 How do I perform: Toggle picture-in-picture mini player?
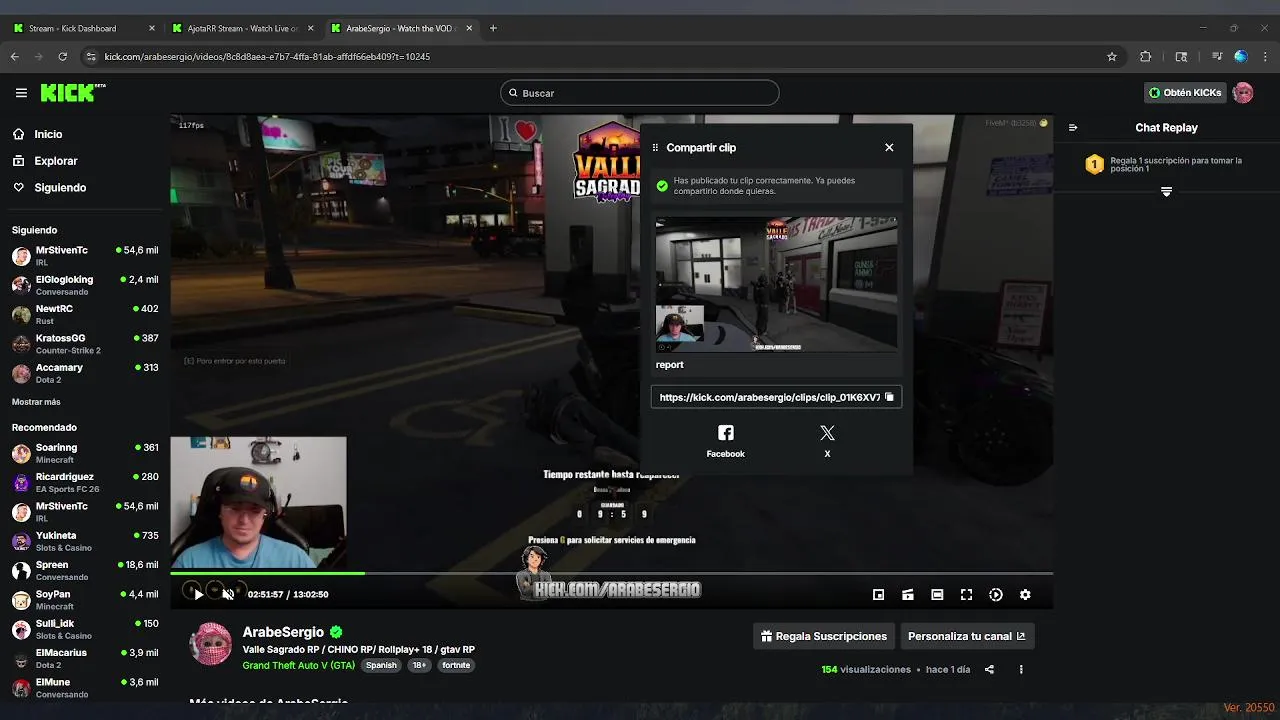(878, 595)
